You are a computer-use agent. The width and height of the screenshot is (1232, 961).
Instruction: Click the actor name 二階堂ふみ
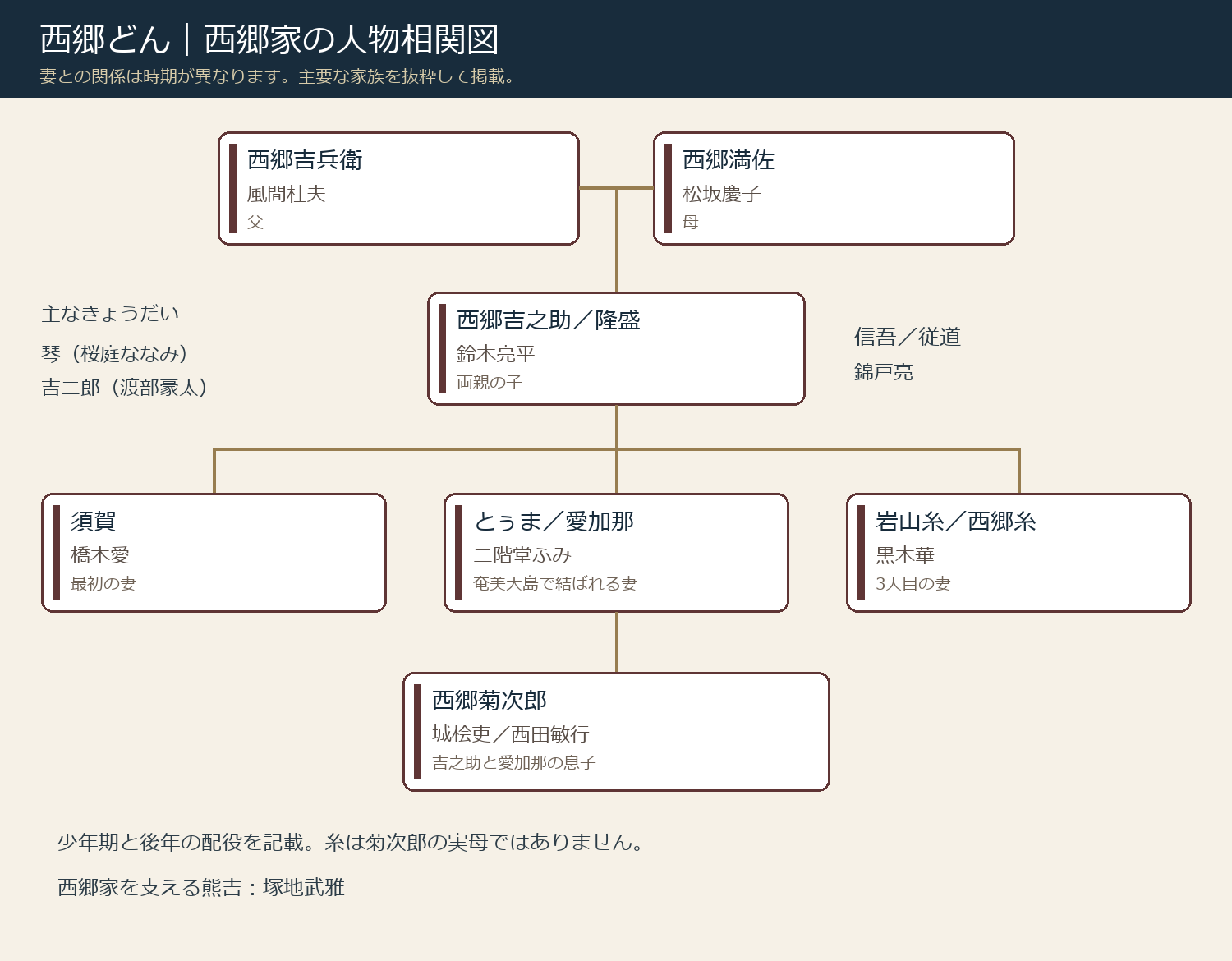(522, 555)
